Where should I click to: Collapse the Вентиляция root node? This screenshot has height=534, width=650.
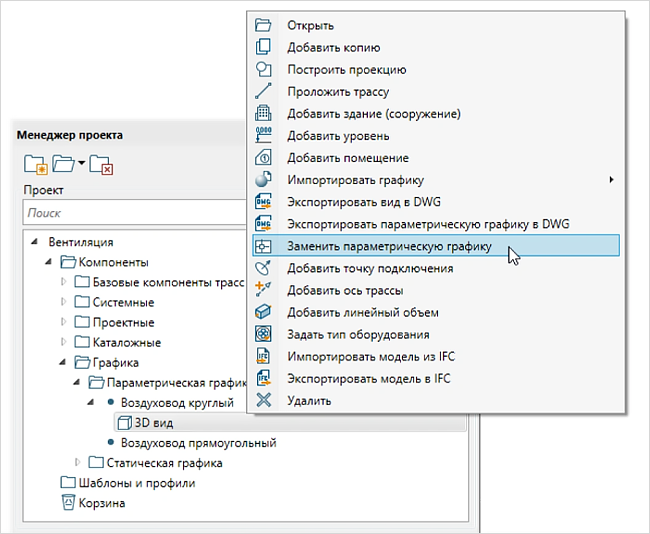click(x=35, y=242)
